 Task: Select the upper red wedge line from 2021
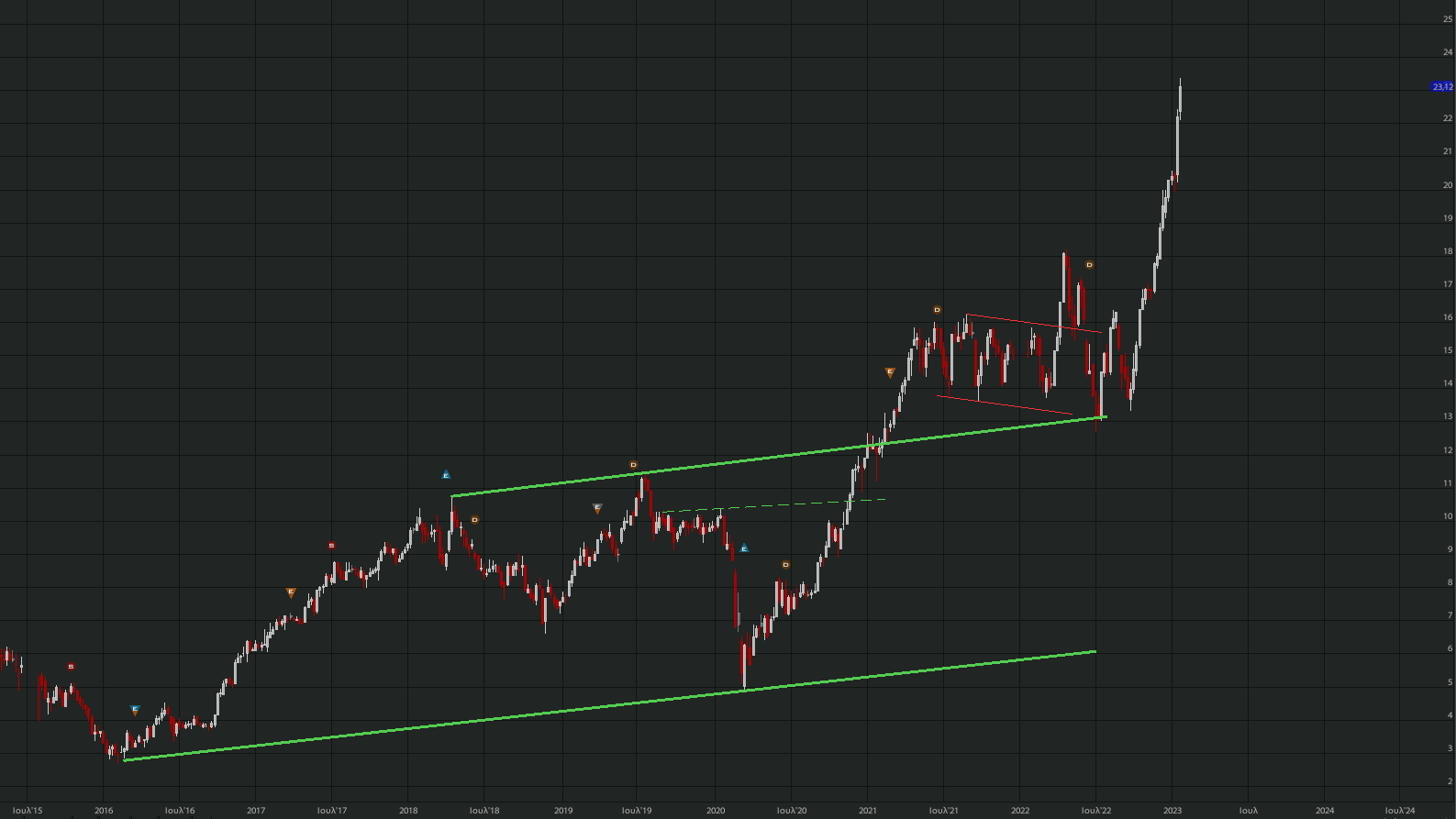(x=1034, y=324)
